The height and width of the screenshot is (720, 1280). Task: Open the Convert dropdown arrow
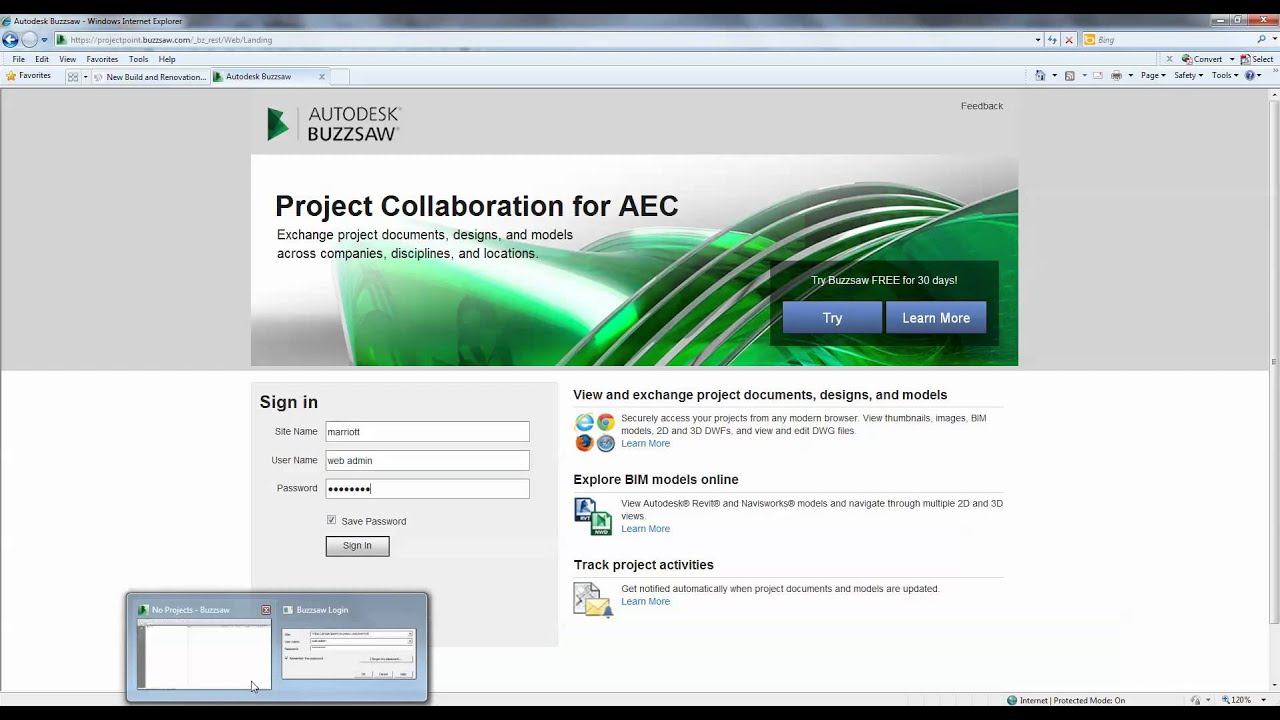coord(1232,59)
